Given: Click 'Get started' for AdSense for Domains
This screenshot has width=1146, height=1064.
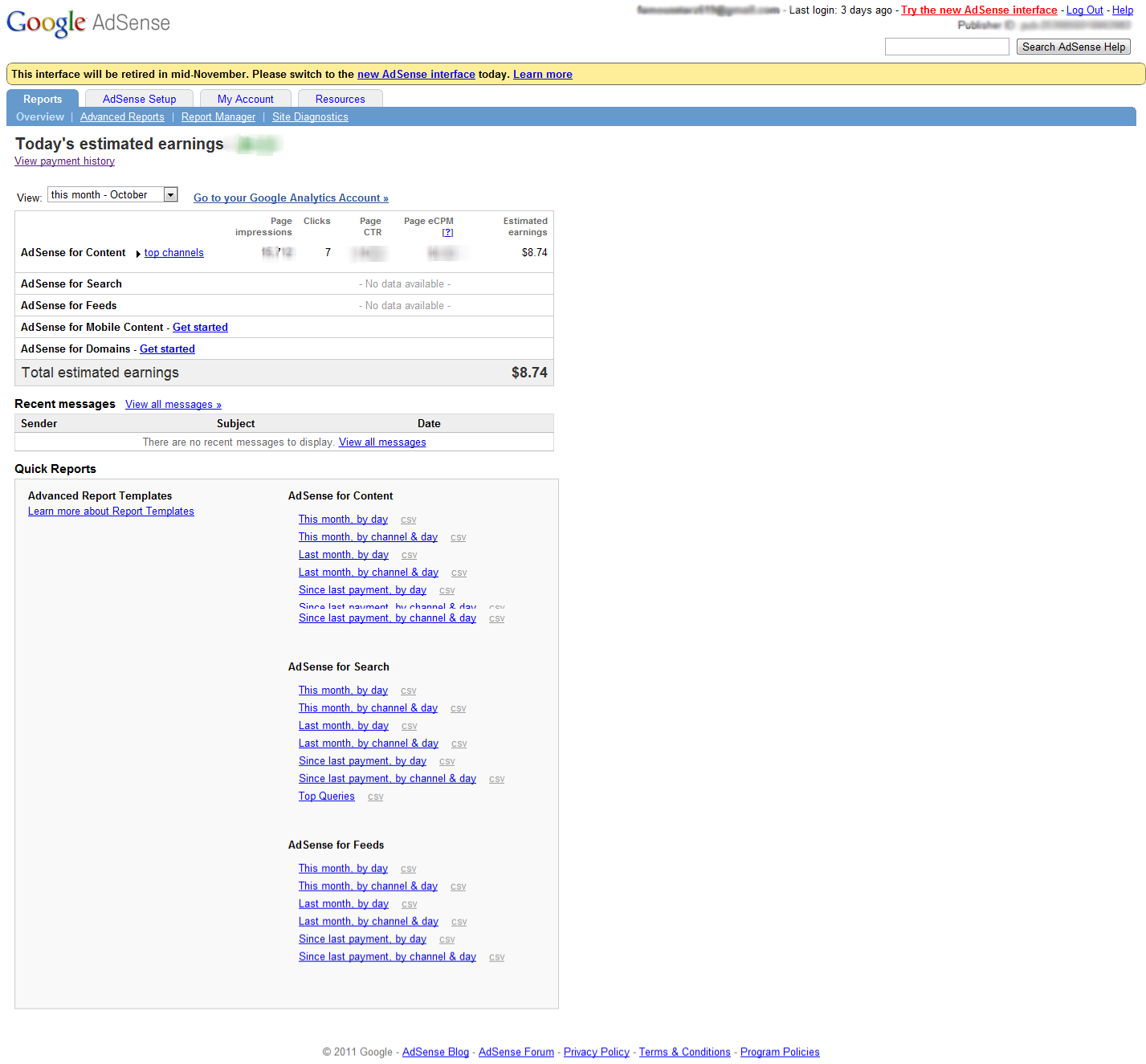Looking at the screenshot, I should [x=167, y=349].
